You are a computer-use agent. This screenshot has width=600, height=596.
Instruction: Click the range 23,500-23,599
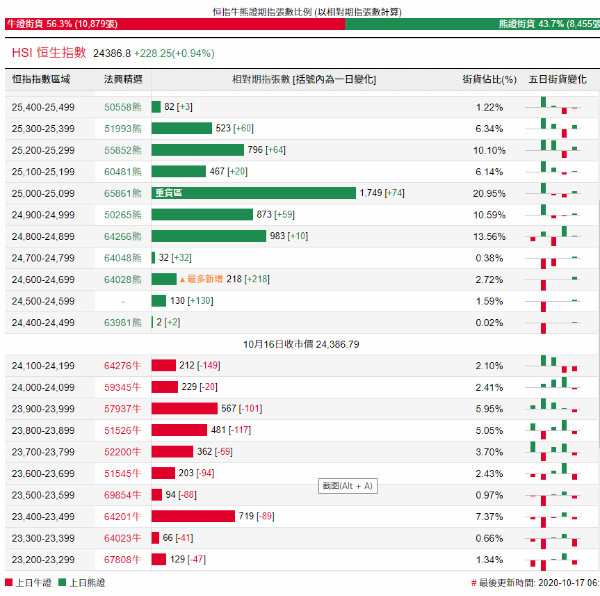tap(43, 495)
